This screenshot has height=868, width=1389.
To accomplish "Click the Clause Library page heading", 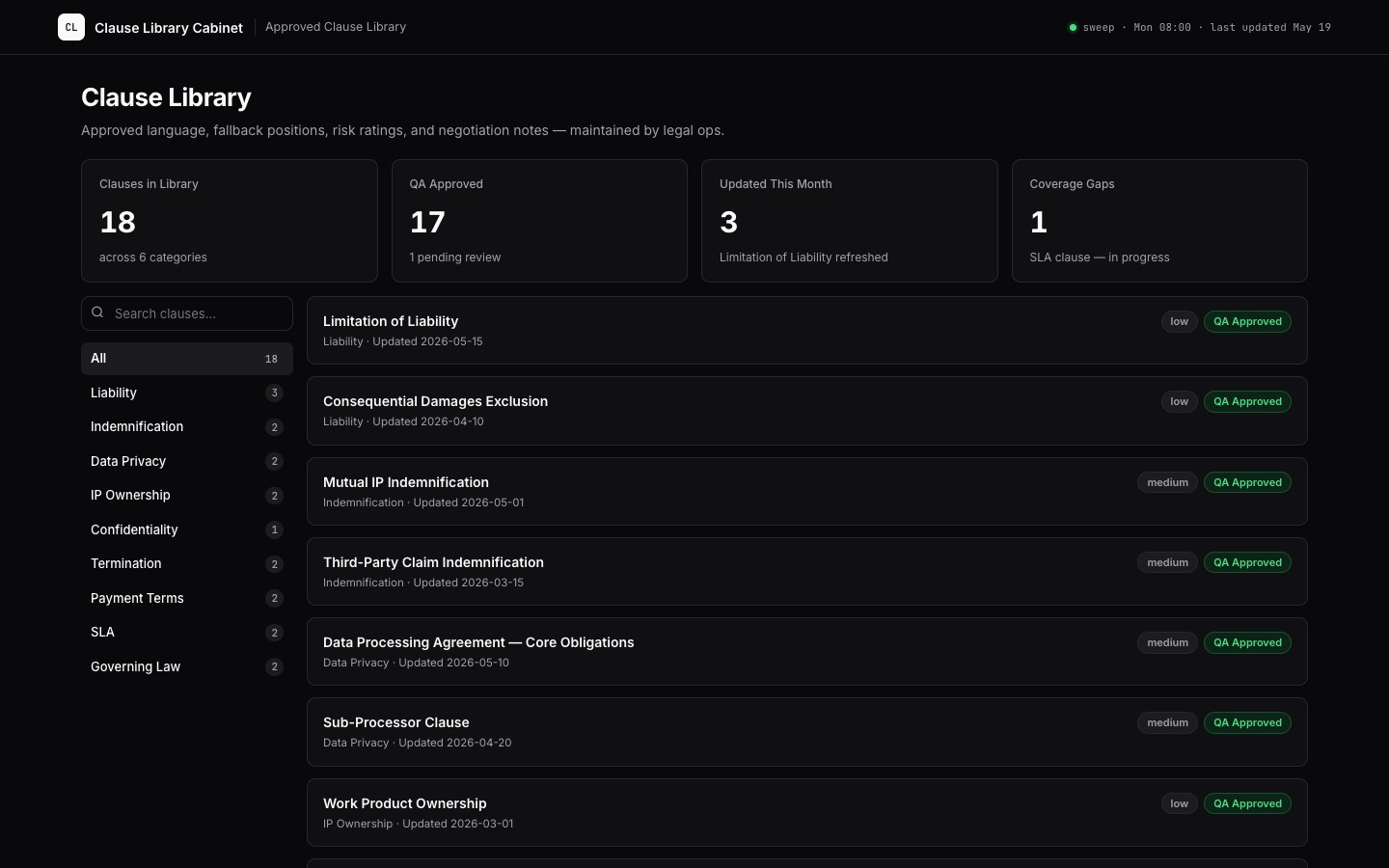I will tap(166, 97).
